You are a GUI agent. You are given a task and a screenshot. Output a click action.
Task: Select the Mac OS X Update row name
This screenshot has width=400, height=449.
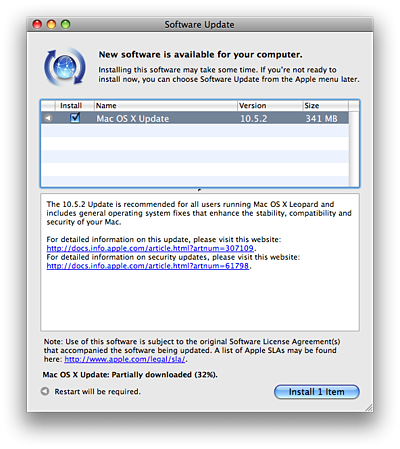tap(133, 119)
